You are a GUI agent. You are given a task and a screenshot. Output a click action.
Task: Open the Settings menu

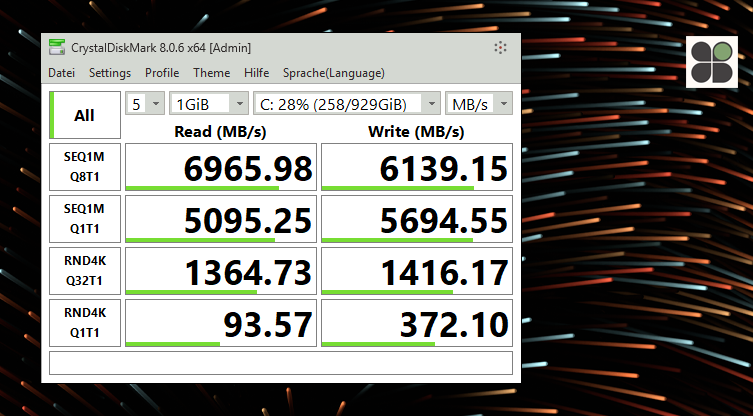[110, 73]
